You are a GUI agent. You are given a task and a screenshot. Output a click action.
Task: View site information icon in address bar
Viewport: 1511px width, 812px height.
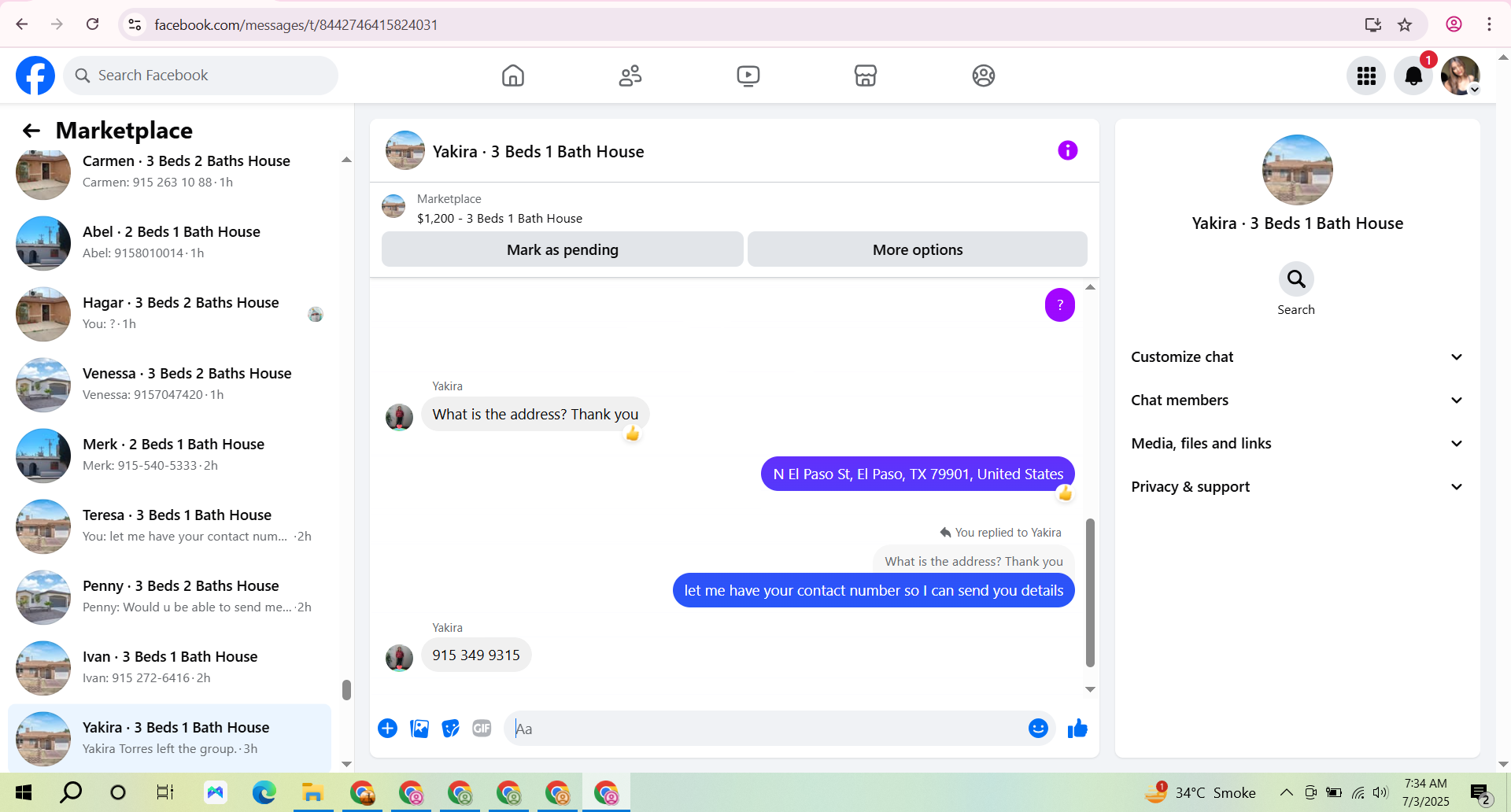[x=135, y=24]
